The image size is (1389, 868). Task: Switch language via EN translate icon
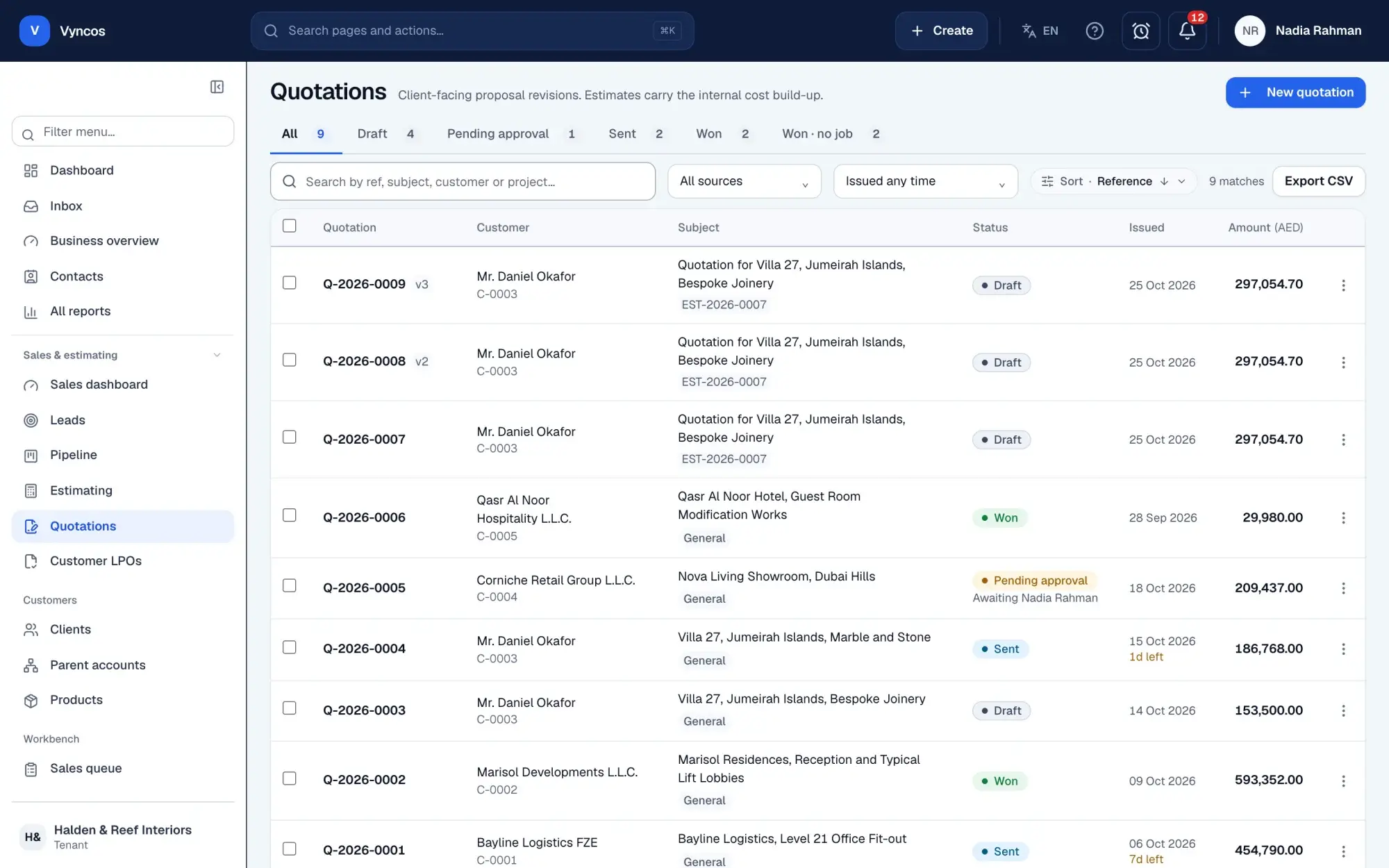click(1040, 31)
